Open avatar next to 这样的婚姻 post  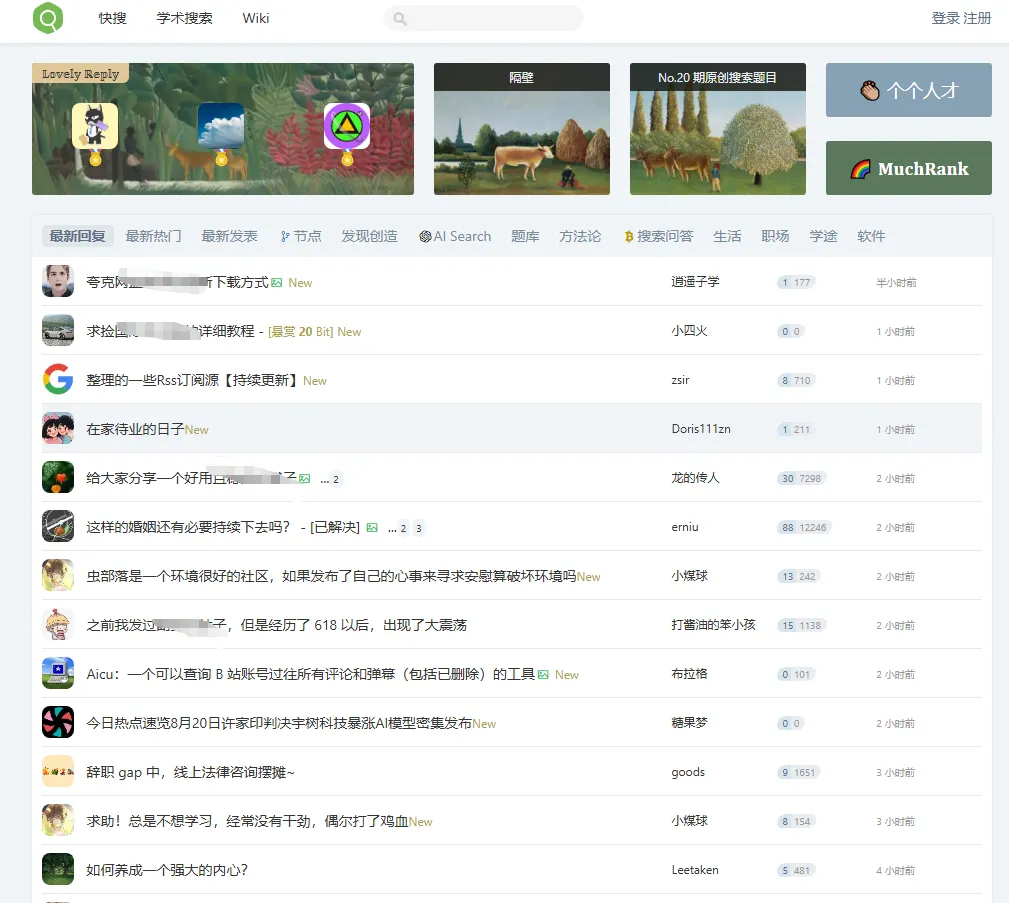pyautogui.click(x=58, y=526)
